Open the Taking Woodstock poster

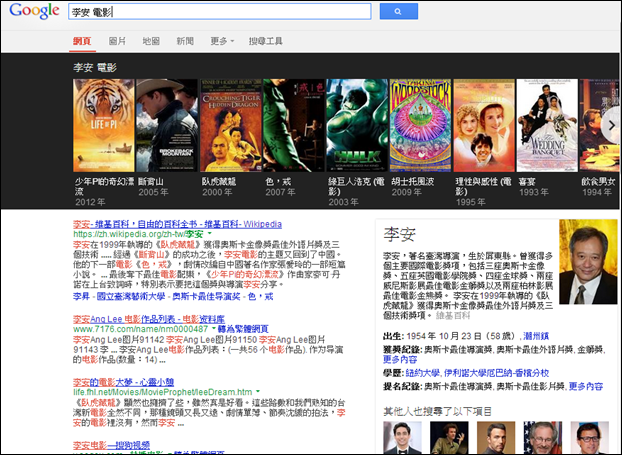pyautogui.click(x=420, y=125)
